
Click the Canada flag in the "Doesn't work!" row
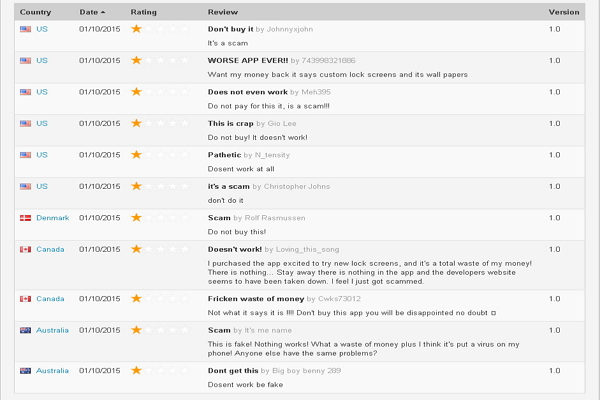coord(25,249)
